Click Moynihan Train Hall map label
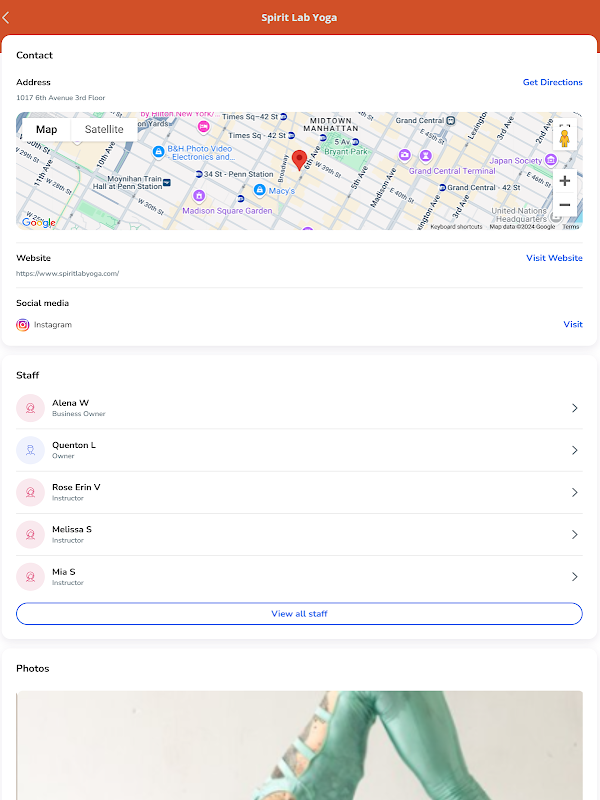The height and width of the screenshot is (800, 600). pyautogui.click(x=128, y=183)
